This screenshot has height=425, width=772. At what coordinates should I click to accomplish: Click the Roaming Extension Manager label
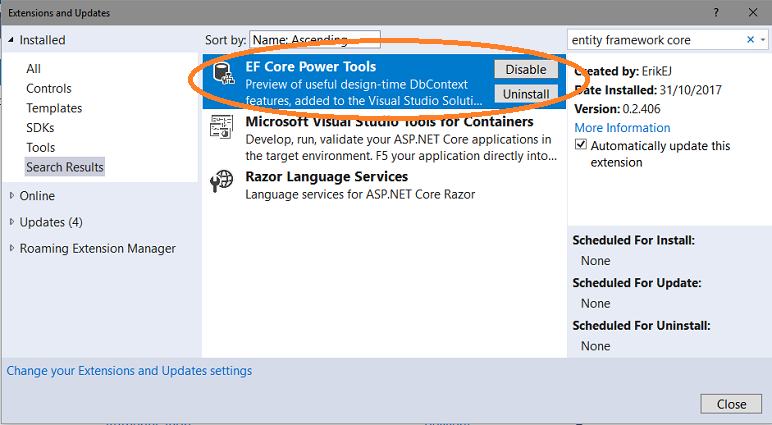[97, 248]
